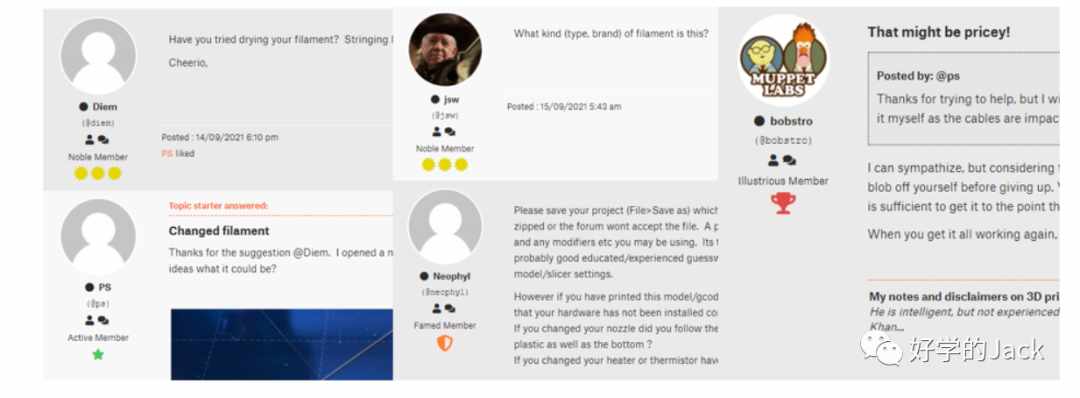Click the online status dot beside PS
This screenshot has width=1080, height=398.
[89, 287]
